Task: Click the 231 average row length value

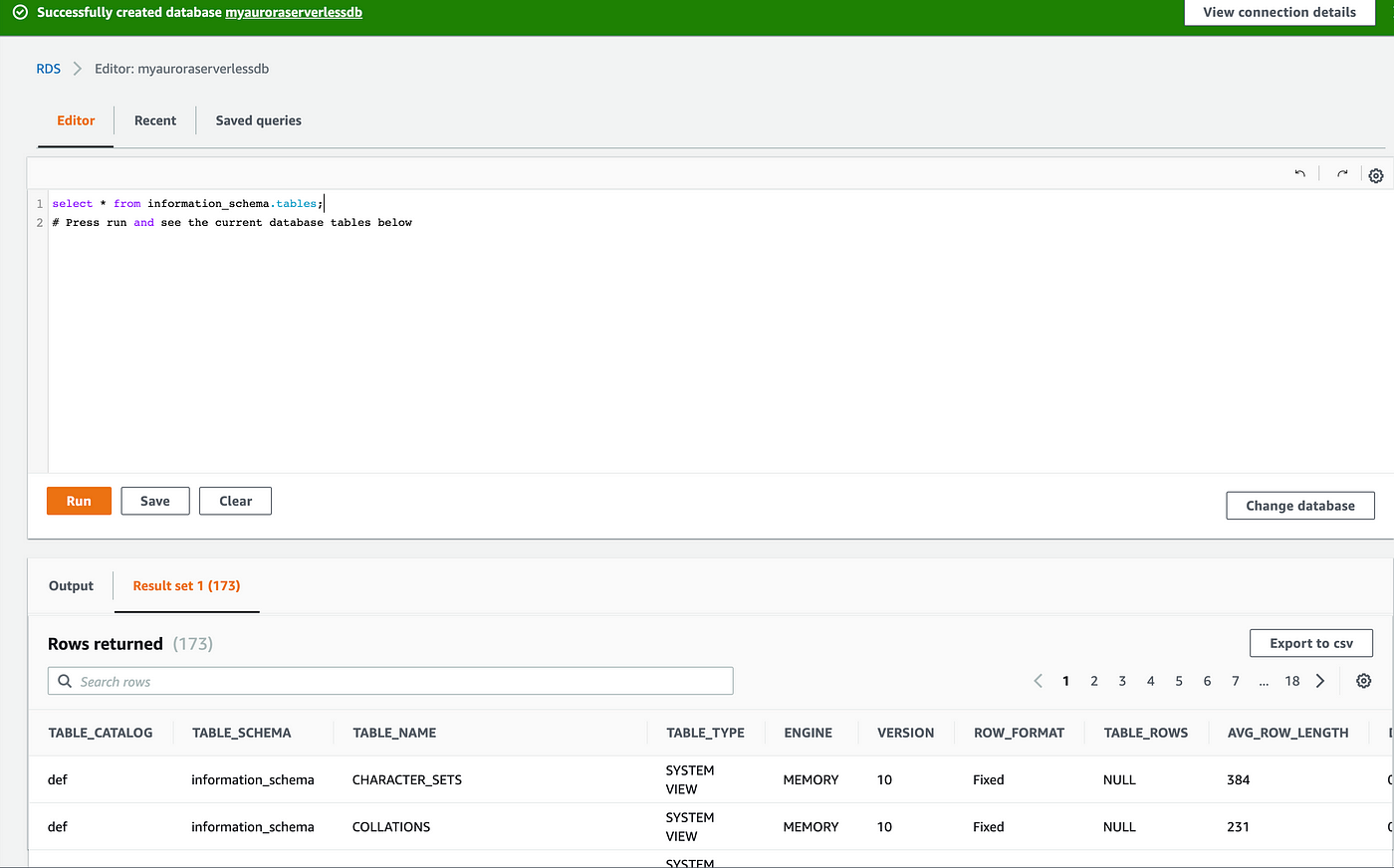Action: click(x=1239, y=826)
